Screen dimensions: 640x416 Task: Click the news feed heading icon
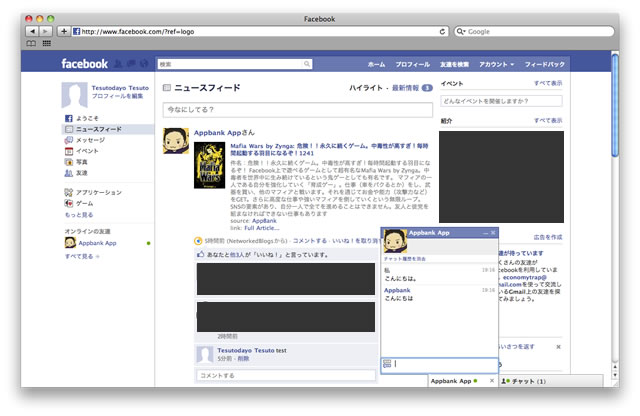167,88
